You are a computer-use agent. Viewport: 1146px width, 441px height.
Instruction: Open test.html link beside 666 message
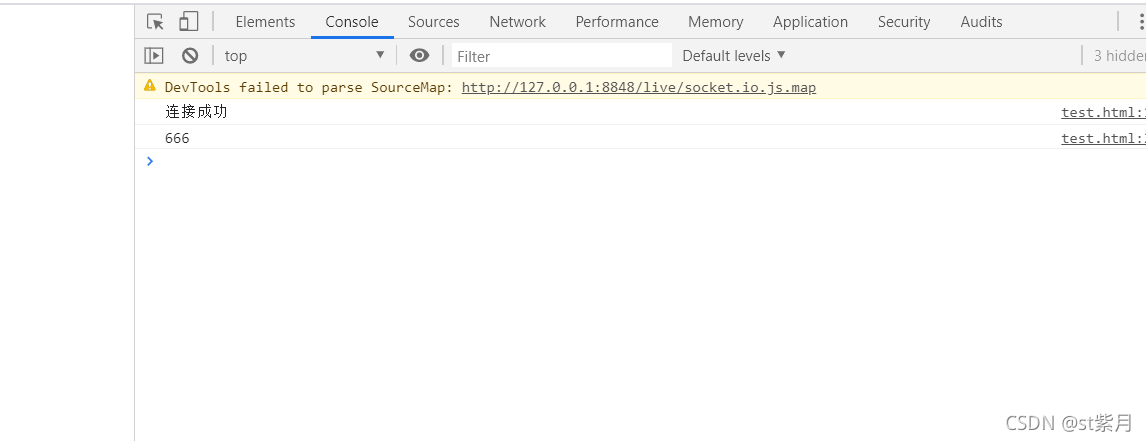1104,138
